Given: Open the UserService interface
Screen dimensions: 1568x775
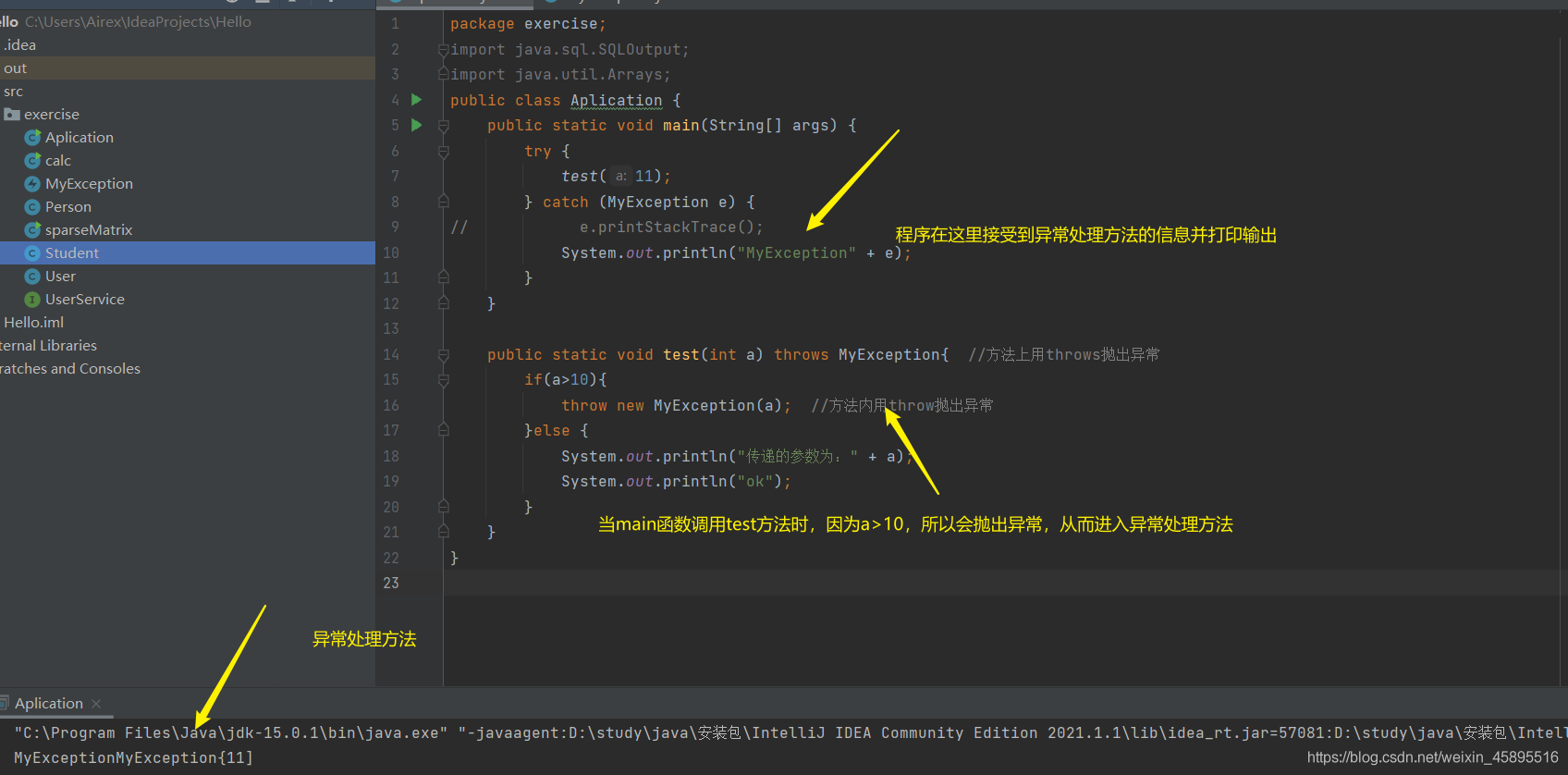Looking at the screenshot, I should (x=85, y=299).
